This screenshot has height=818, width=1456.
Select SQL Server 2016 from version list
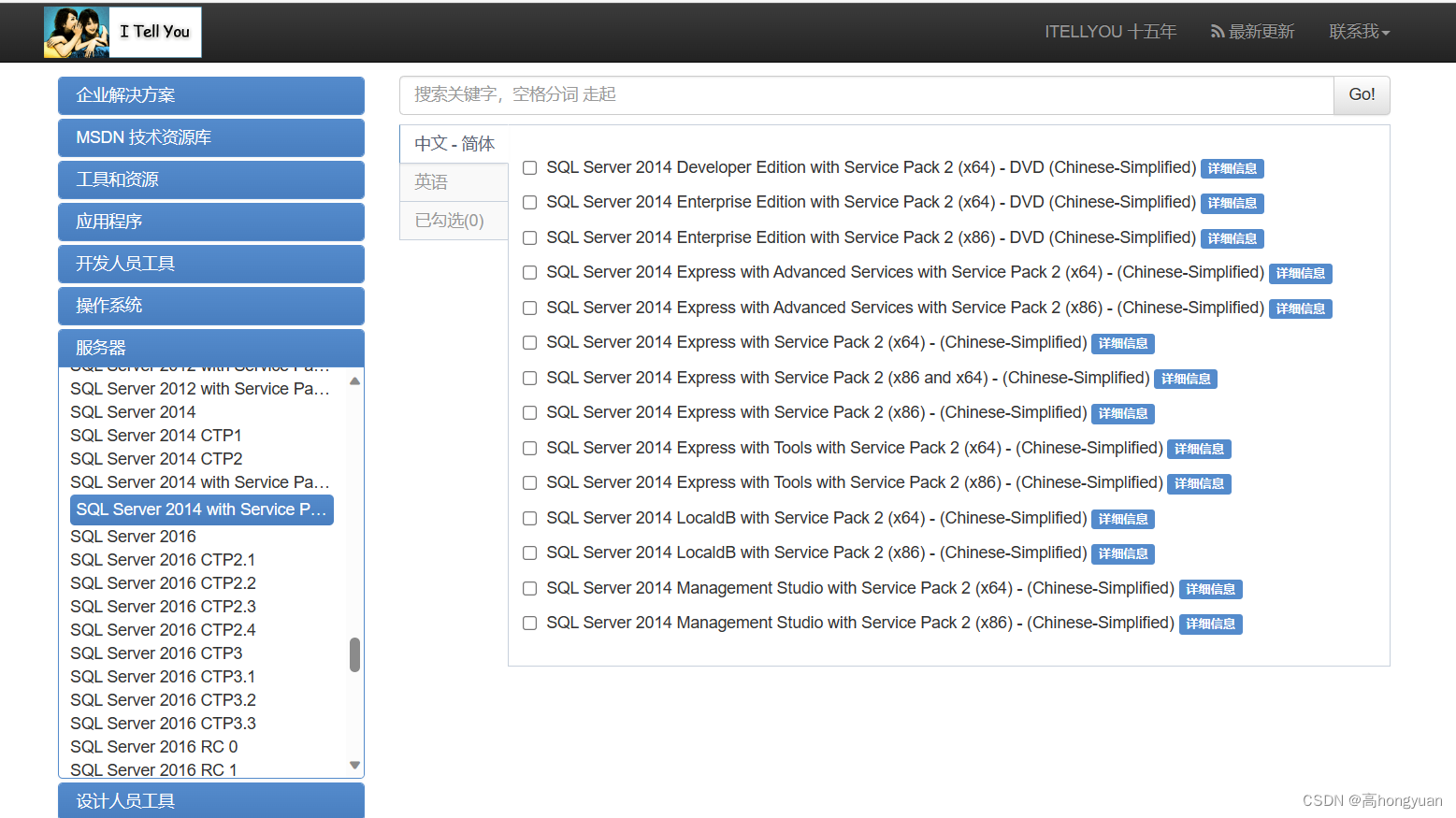(133, 536)
